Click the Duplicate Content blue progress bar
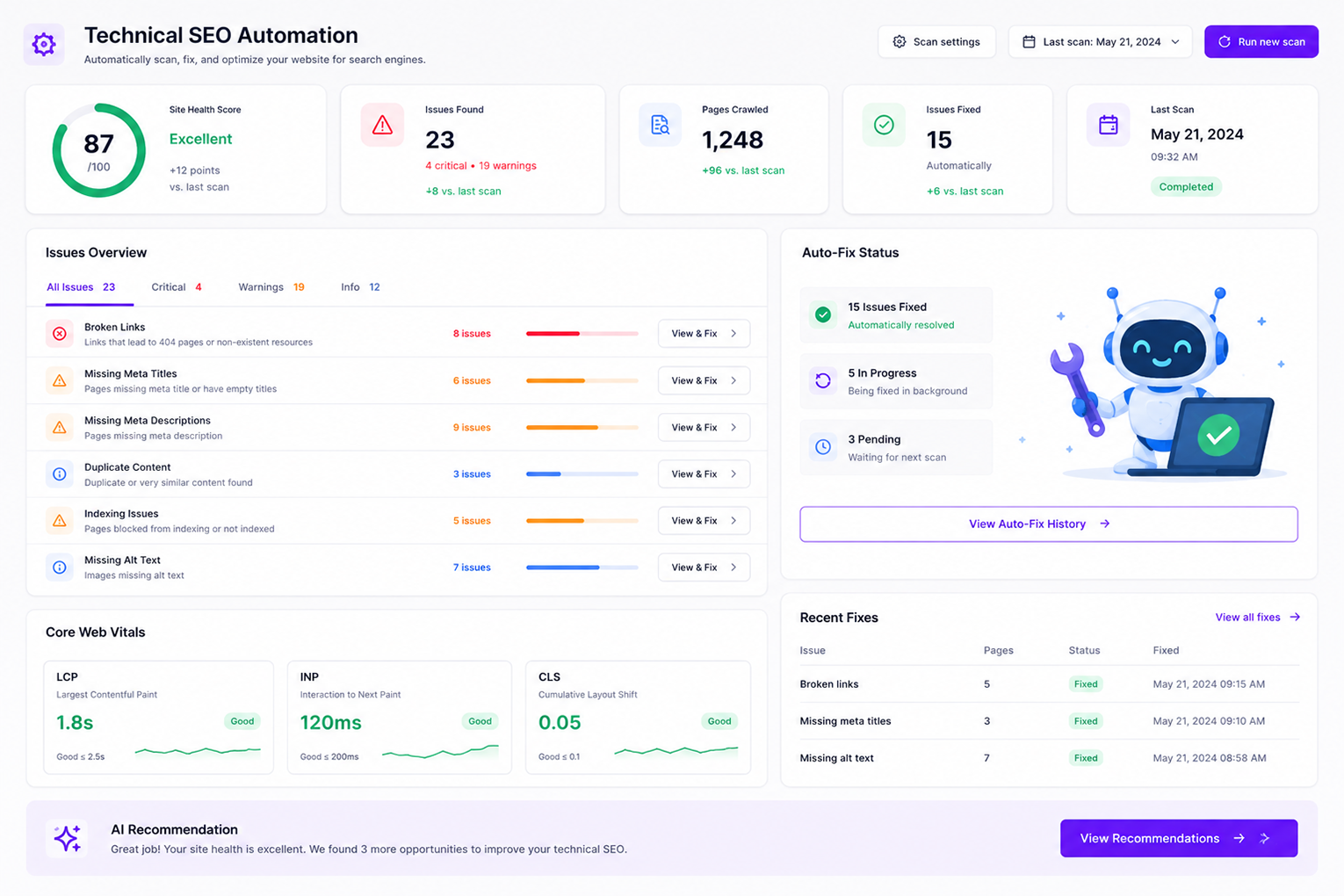 (x=582, y=473)
